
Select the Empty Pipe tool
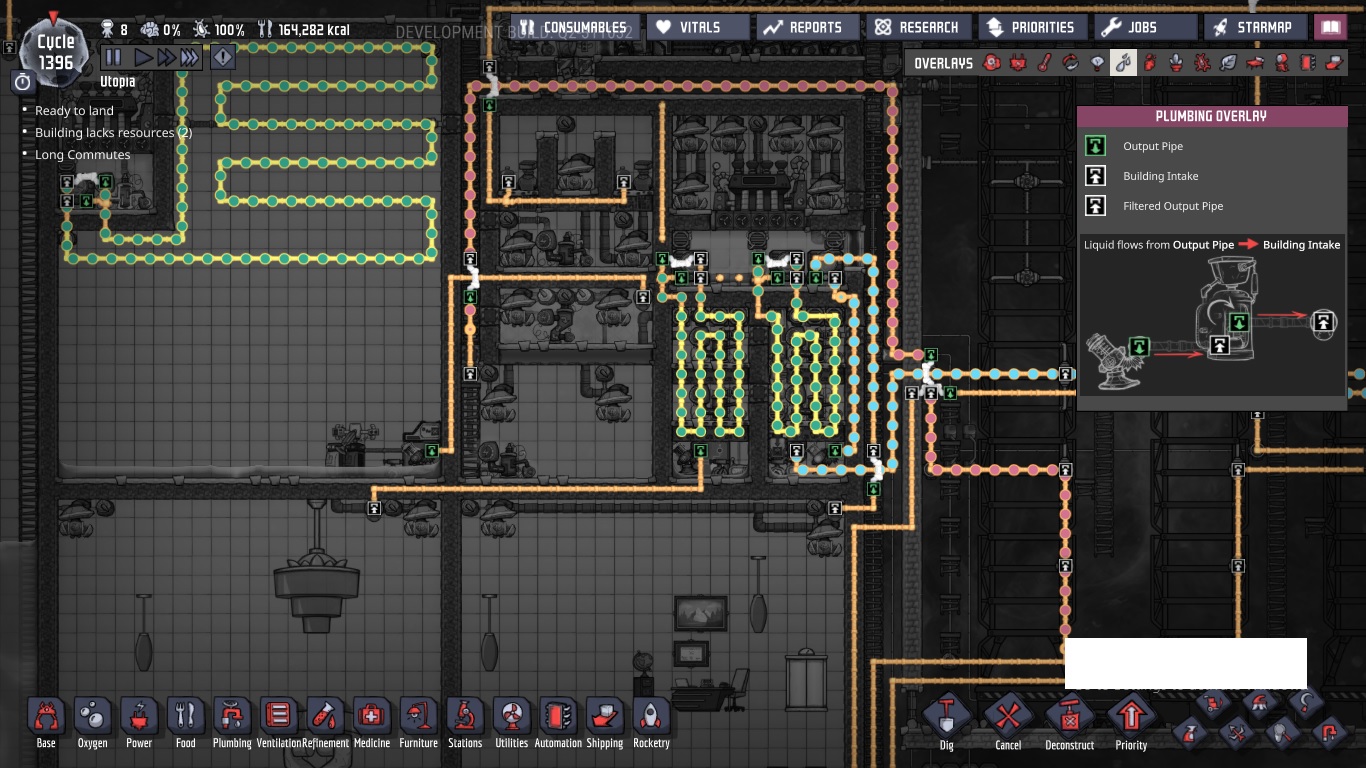tap(1330, 734)
